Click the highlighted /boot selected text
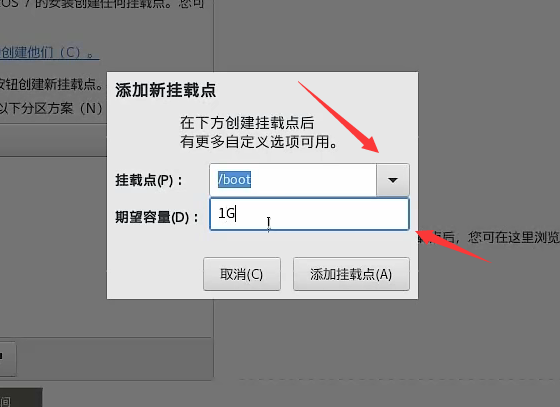Image resolution: width=560 pixels, height=407 pixels. 234,180
